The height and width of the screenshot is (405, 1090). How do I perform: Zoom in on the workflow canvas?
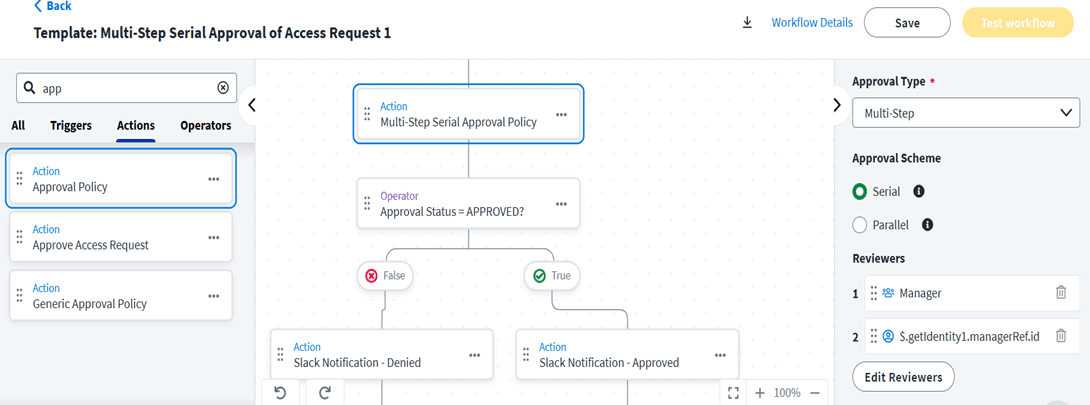(760, 393)
